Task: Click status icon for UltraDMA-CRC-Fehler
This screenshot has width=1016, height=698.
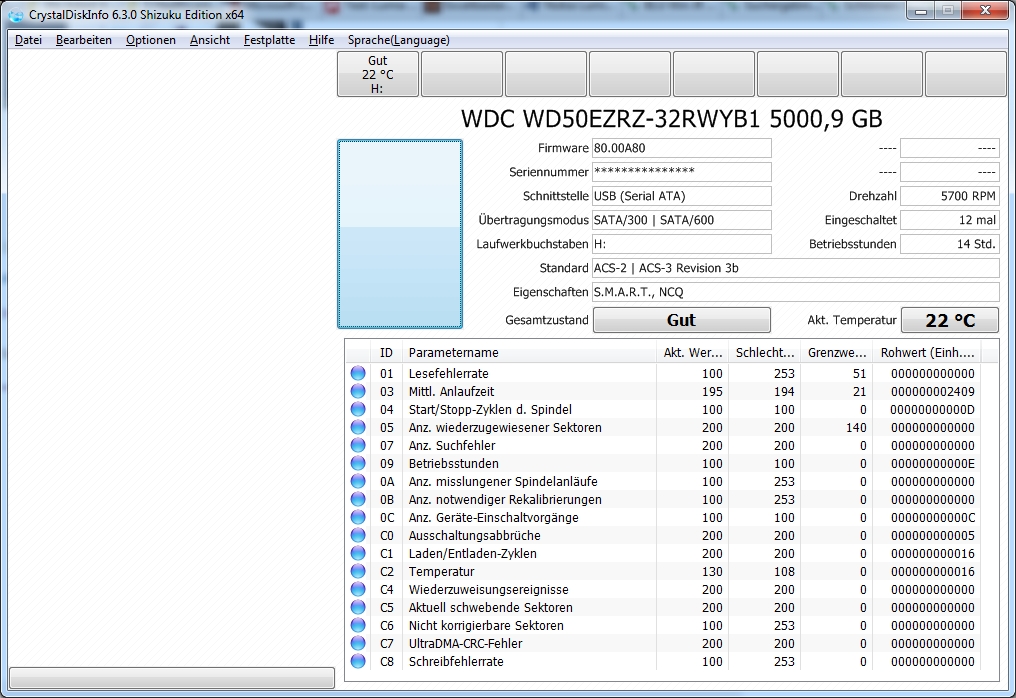Action: (x=358, y=644)
